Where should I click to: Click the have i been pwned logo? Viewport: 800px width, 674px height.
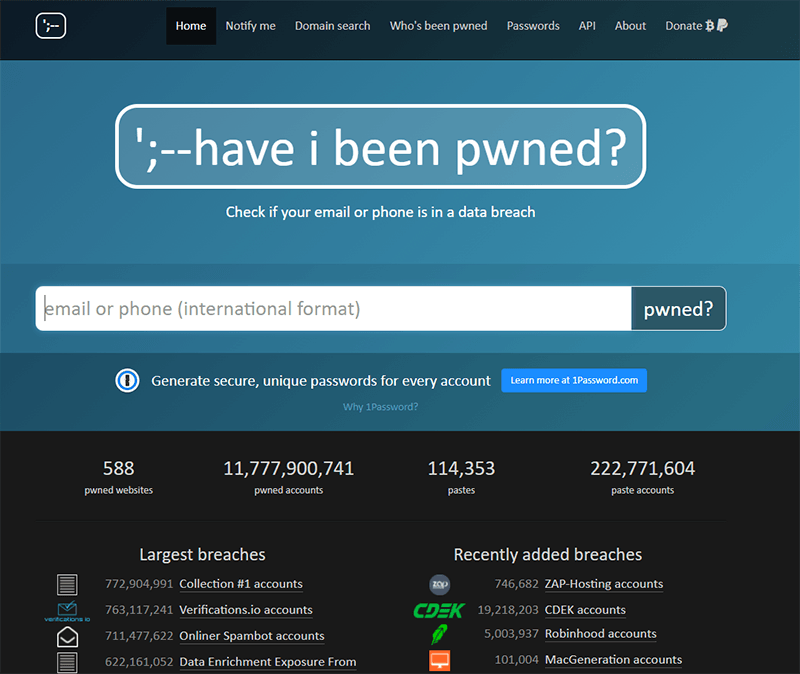tap(50, 27)
